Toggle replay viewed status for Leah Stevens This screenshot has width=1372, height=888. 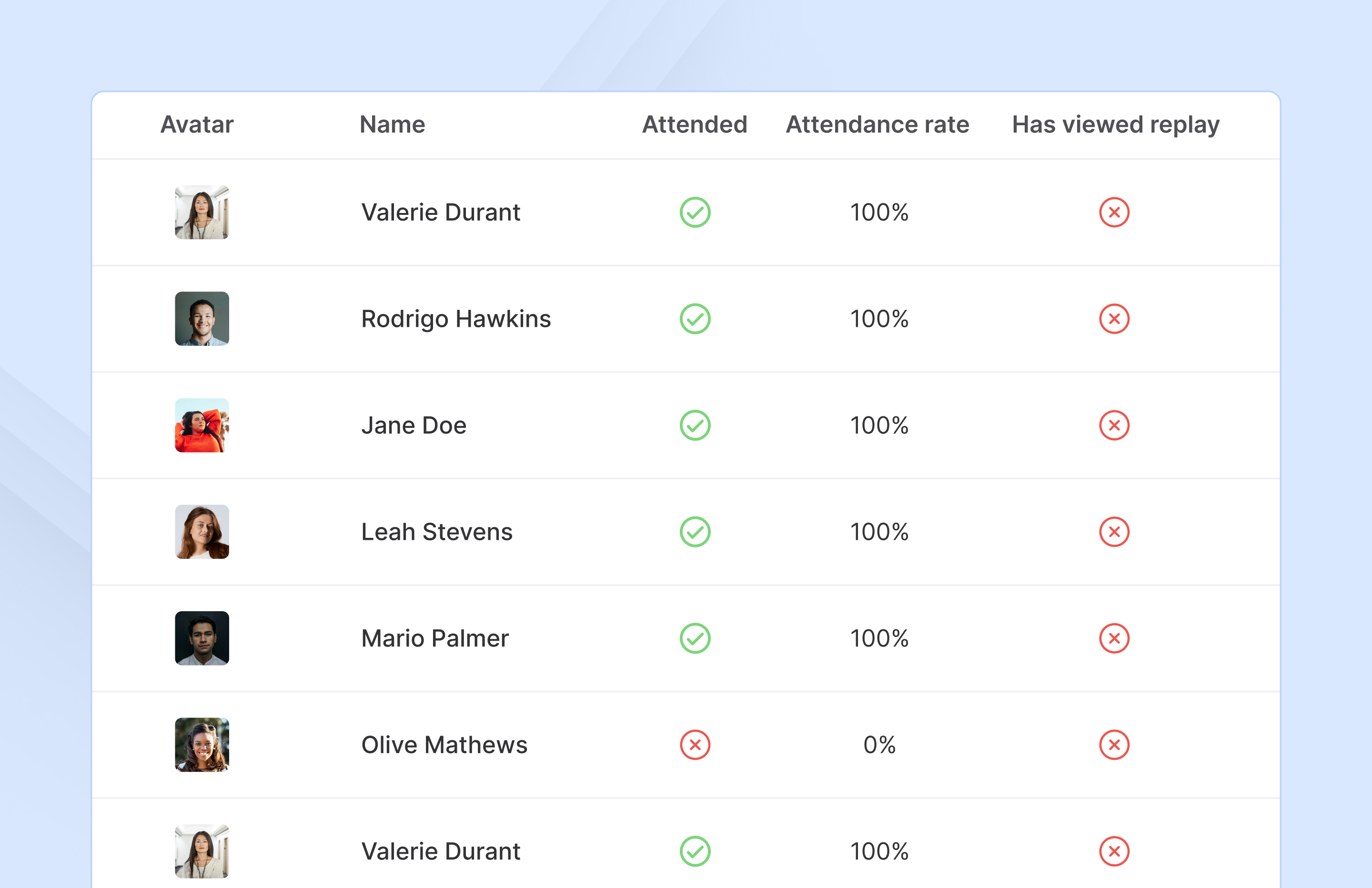[x=1114, y=532]
